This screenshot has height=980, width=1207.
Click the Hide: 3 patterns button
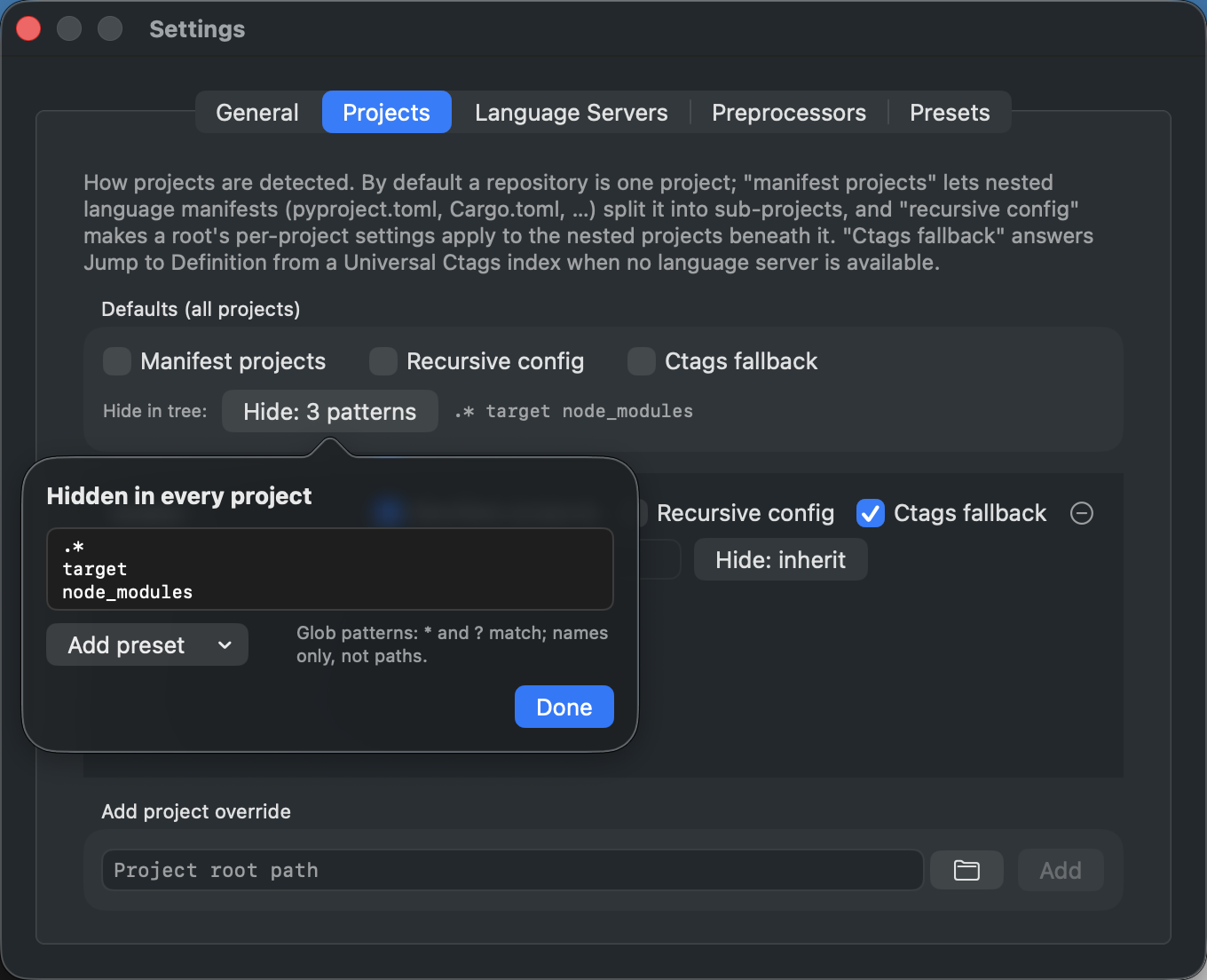tap(329, 411)
